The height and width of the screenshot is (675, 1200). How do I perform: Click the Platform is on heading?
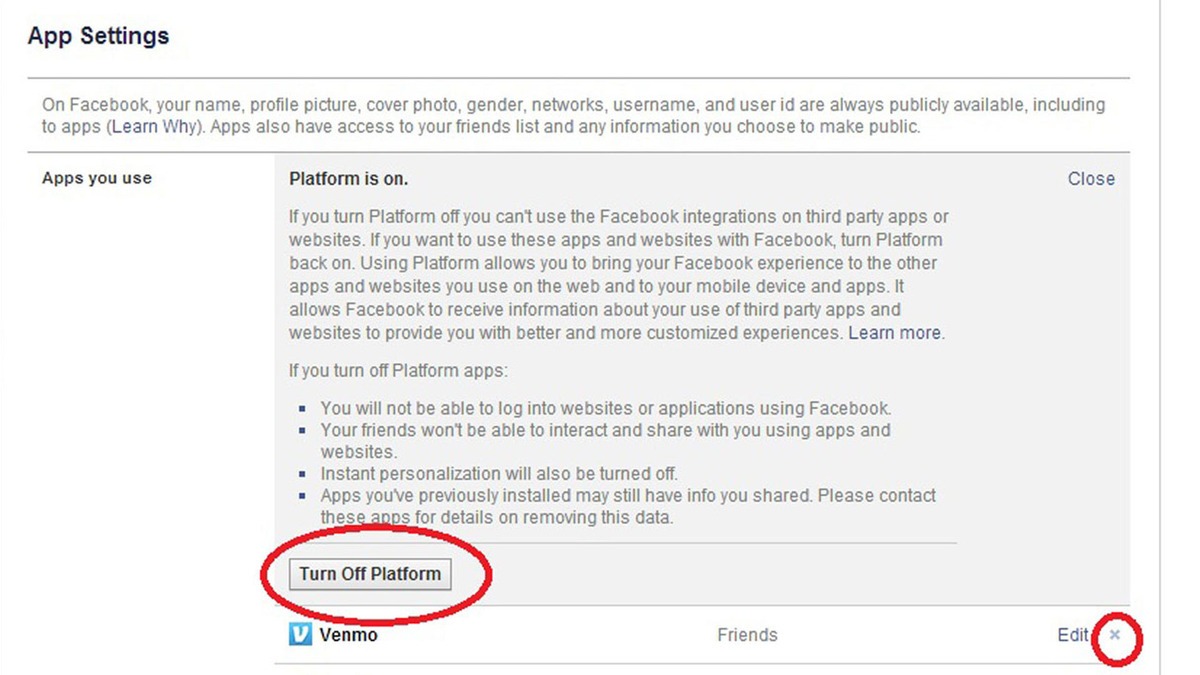(x=348, y=179)
